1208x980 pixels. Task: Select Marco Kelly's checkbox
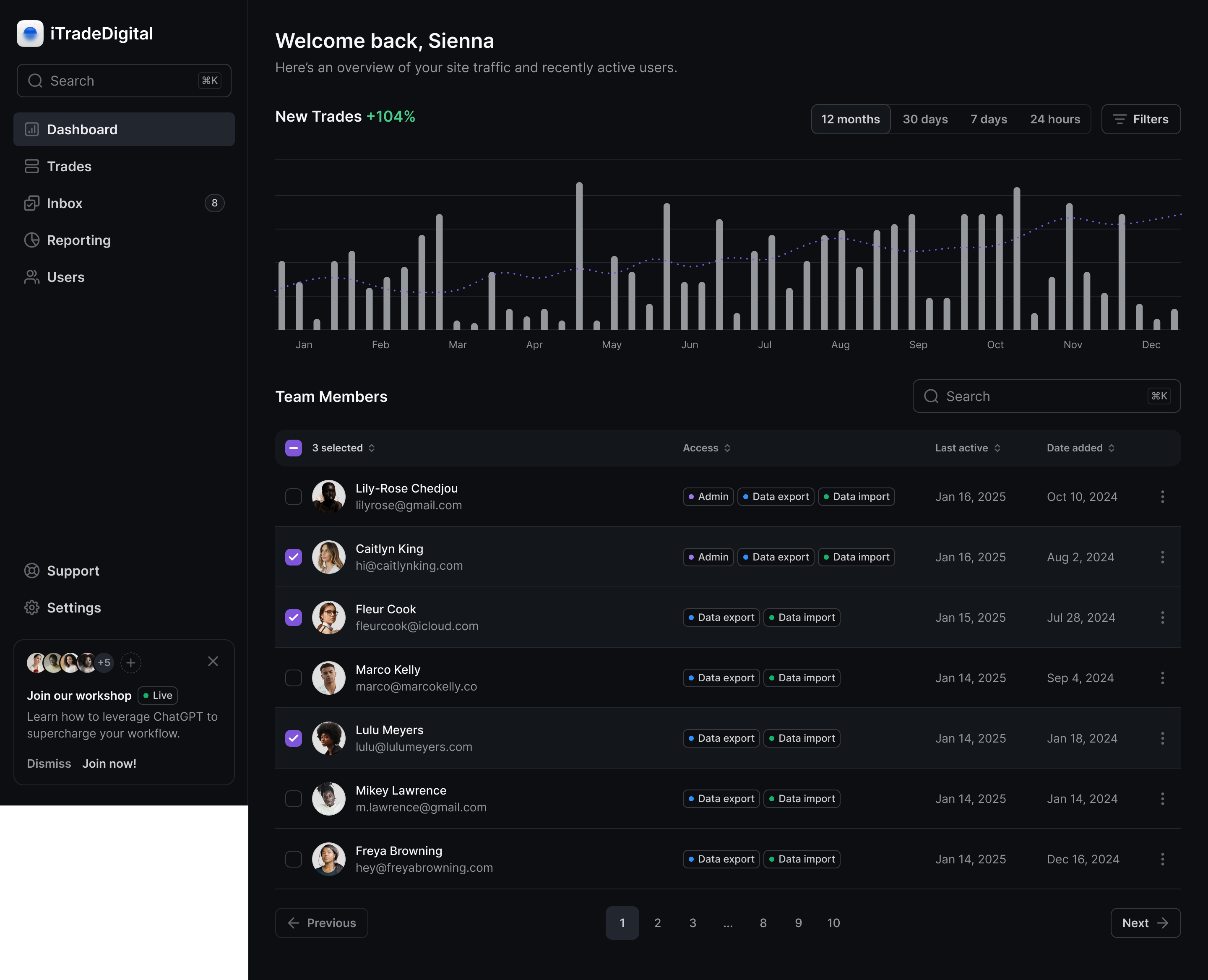click(x=294, y=678)
